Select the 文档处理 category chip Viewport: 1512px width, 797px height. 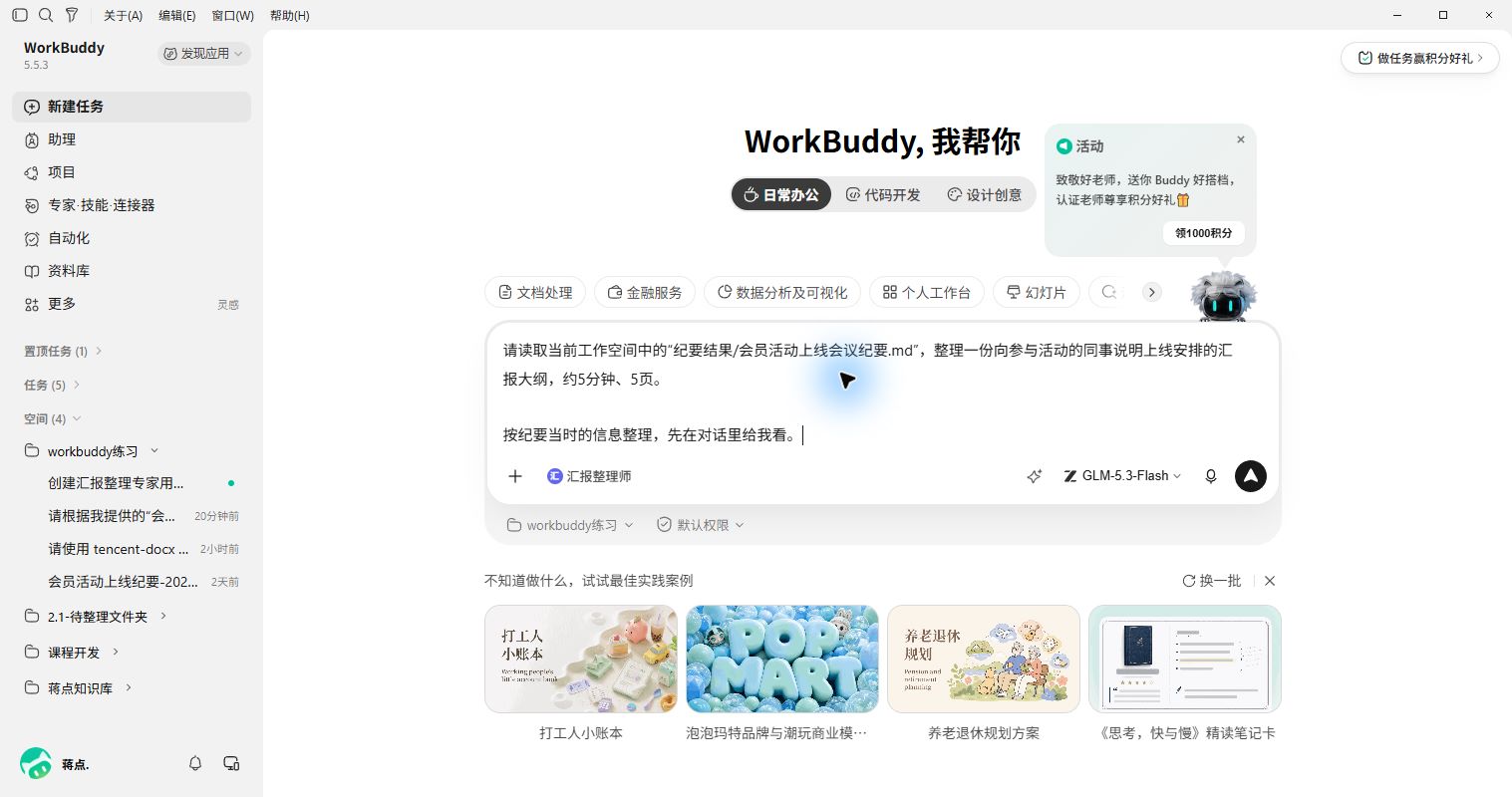pyautogui.click(x=535, y=293)
